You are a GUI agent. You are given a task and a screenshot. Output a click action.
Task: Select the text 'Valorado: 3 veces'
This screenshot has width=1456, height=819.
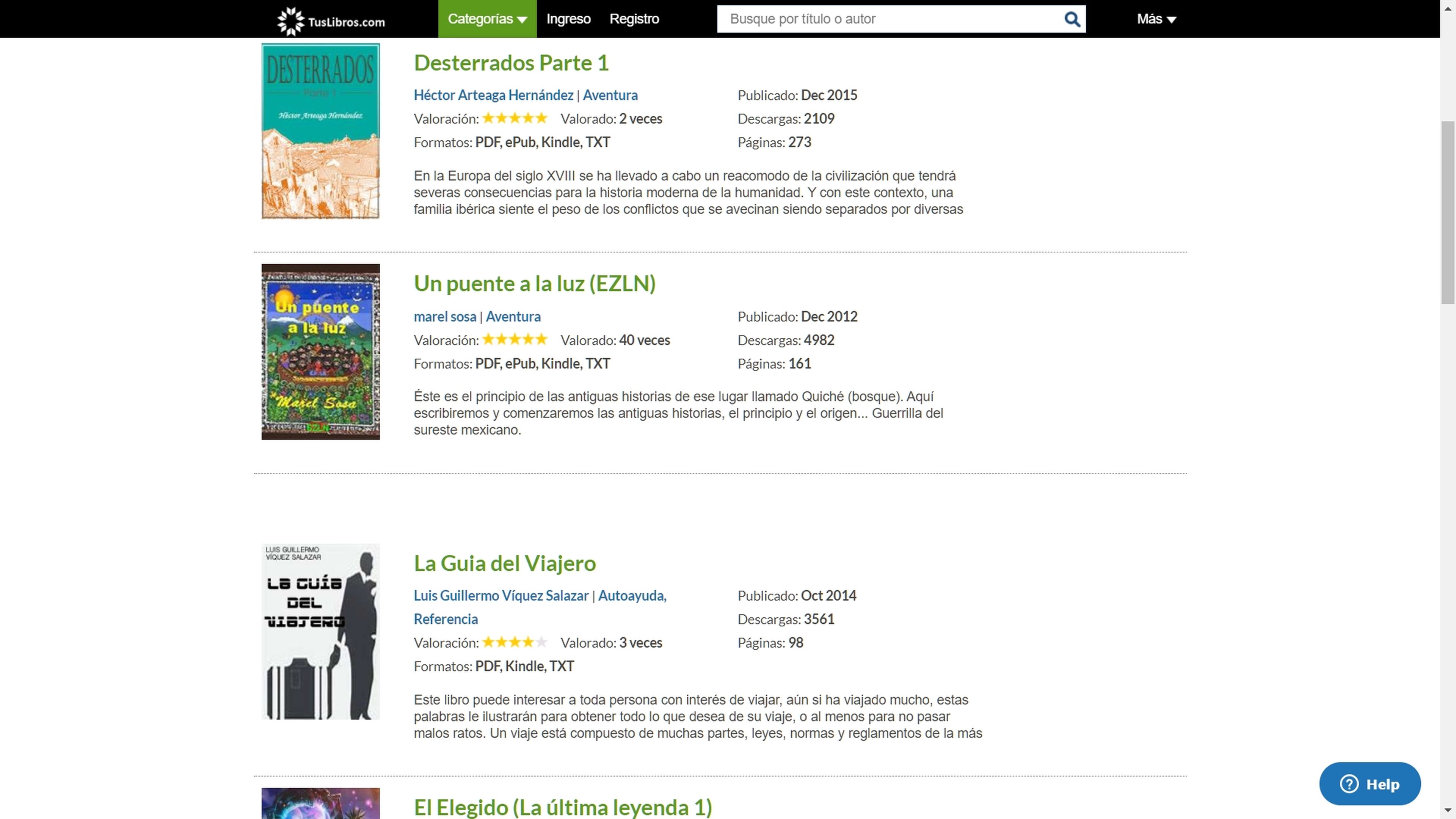pyautogui.click(x=611, y=643)
